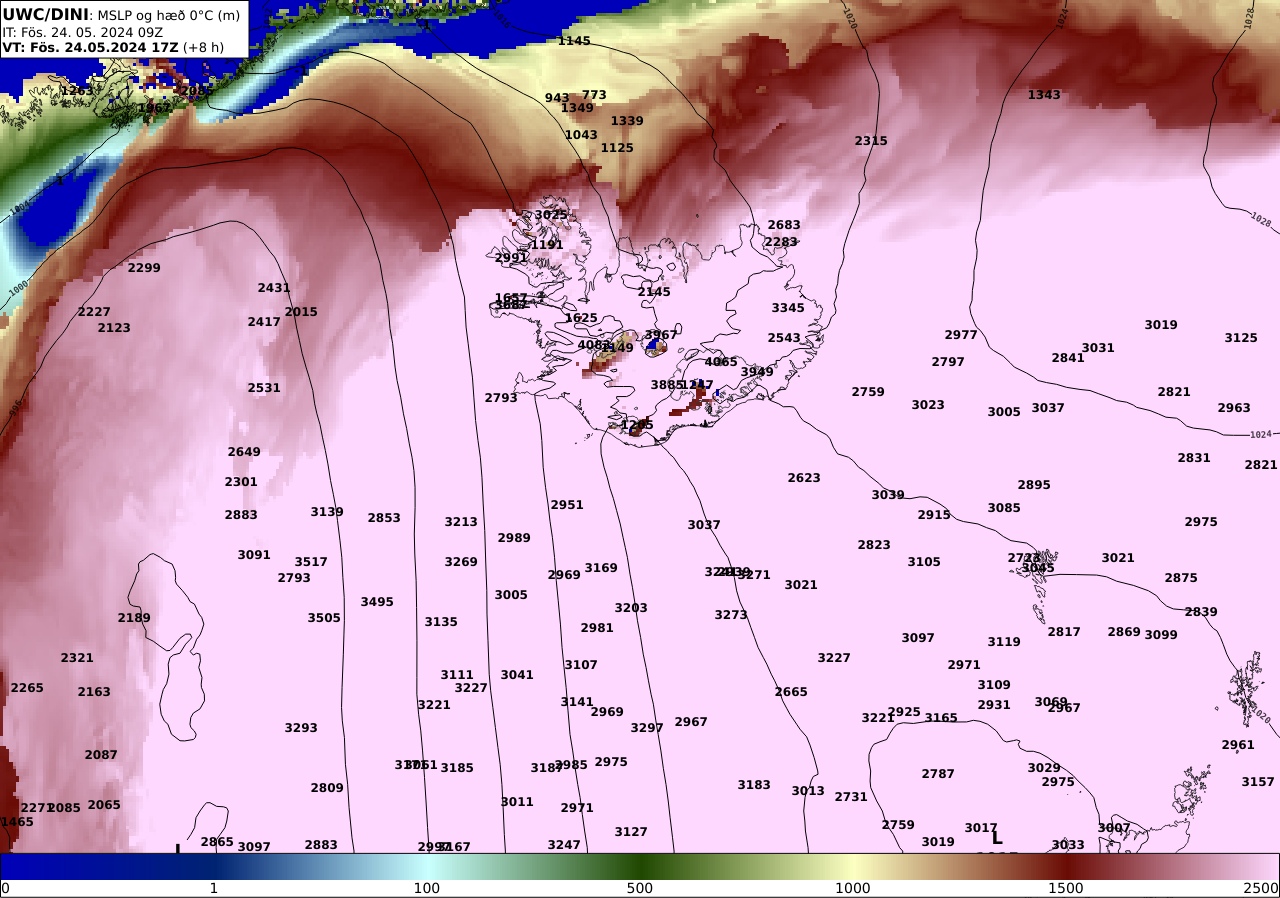Click the 2787 label
This screenshot has height=898, width=1280.
coord(938,774)
